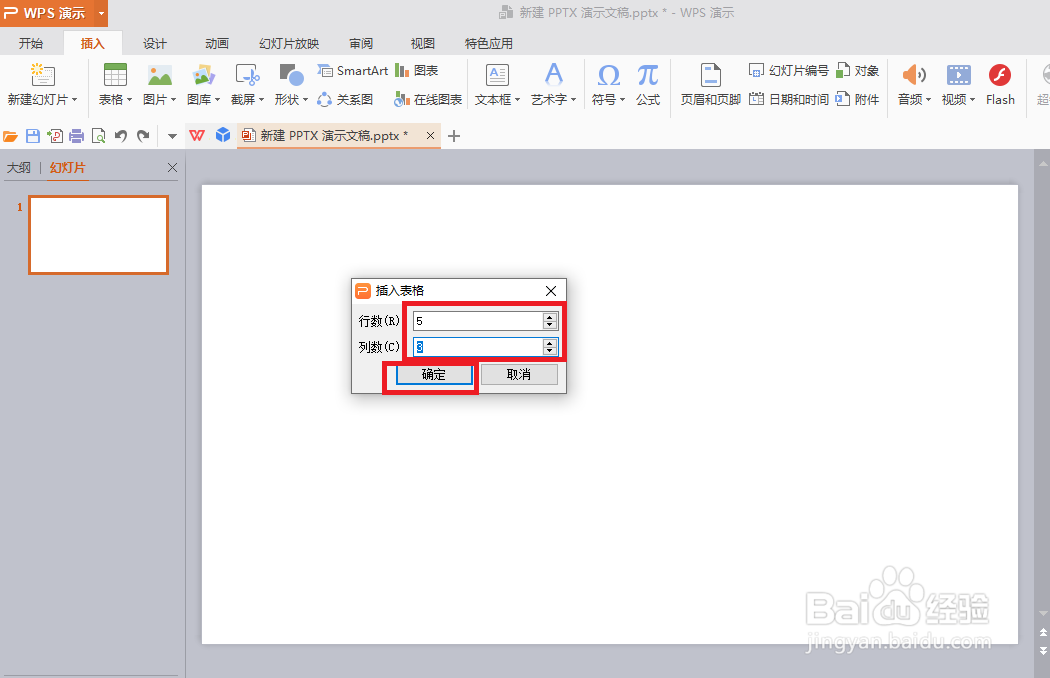Viewport: 1050px width, 678px height.
Task: Open Header and Footer (页眉和页脚)
Action: (x=710, y=83)
